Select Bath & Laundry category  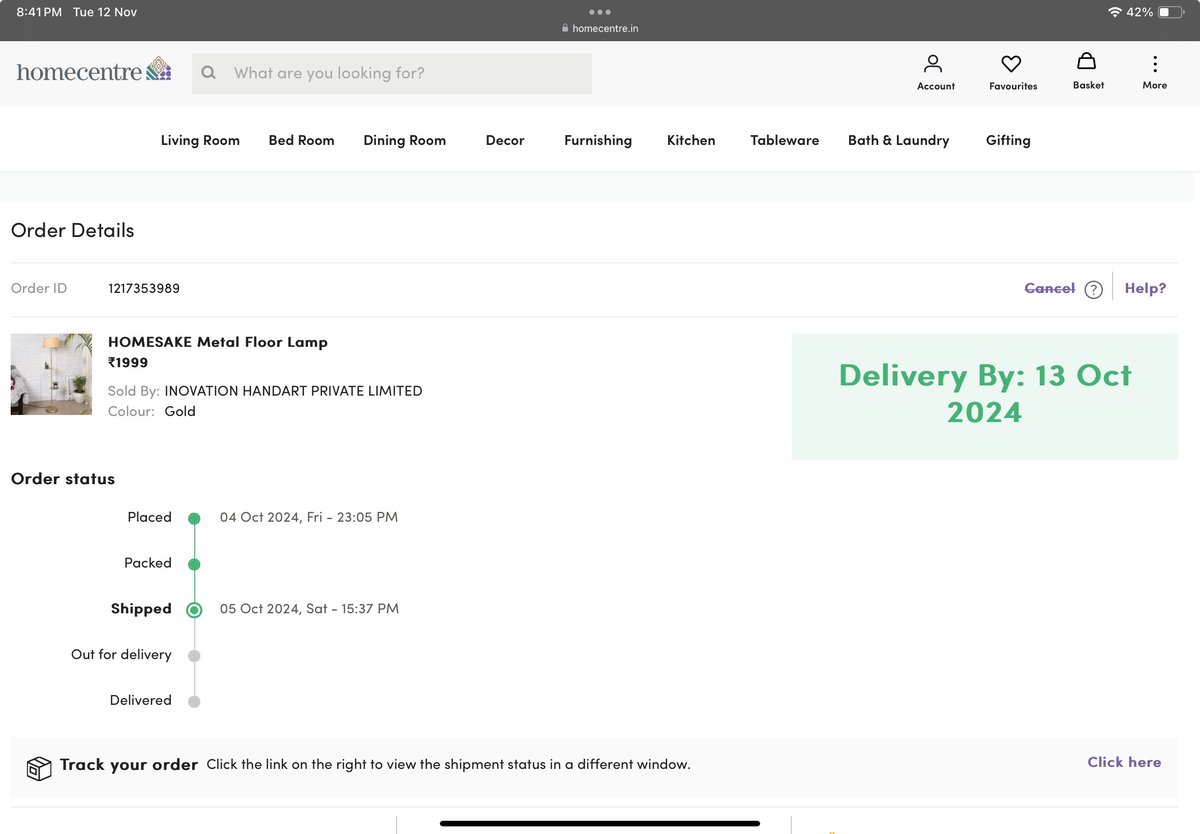tap(898, 141)
